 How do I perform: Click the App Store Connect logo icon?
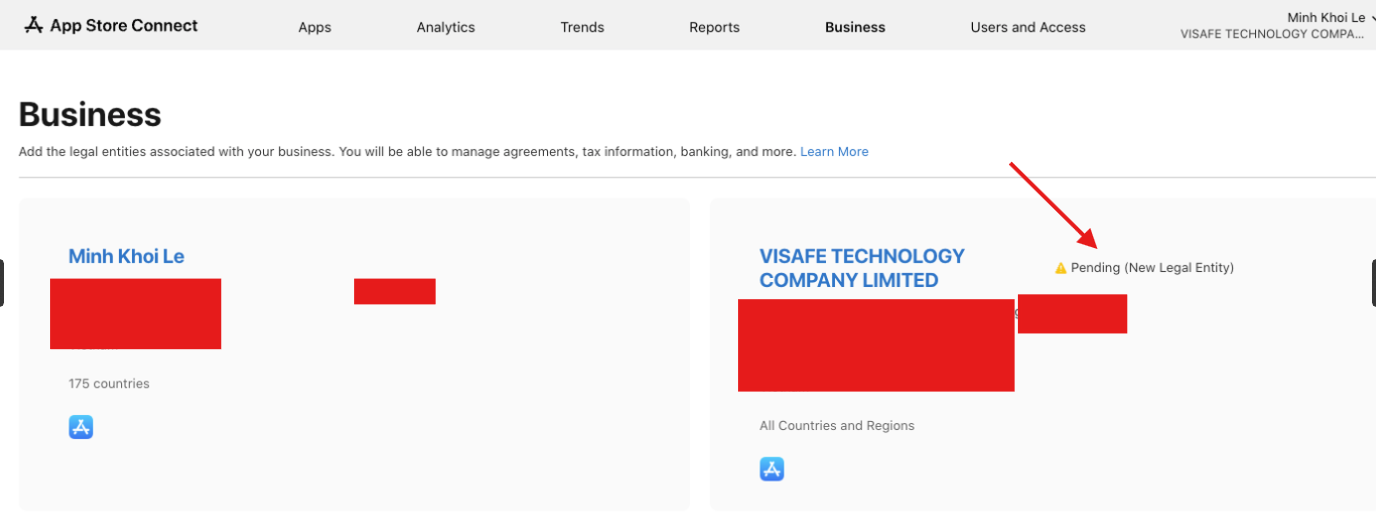click(34, 25)
